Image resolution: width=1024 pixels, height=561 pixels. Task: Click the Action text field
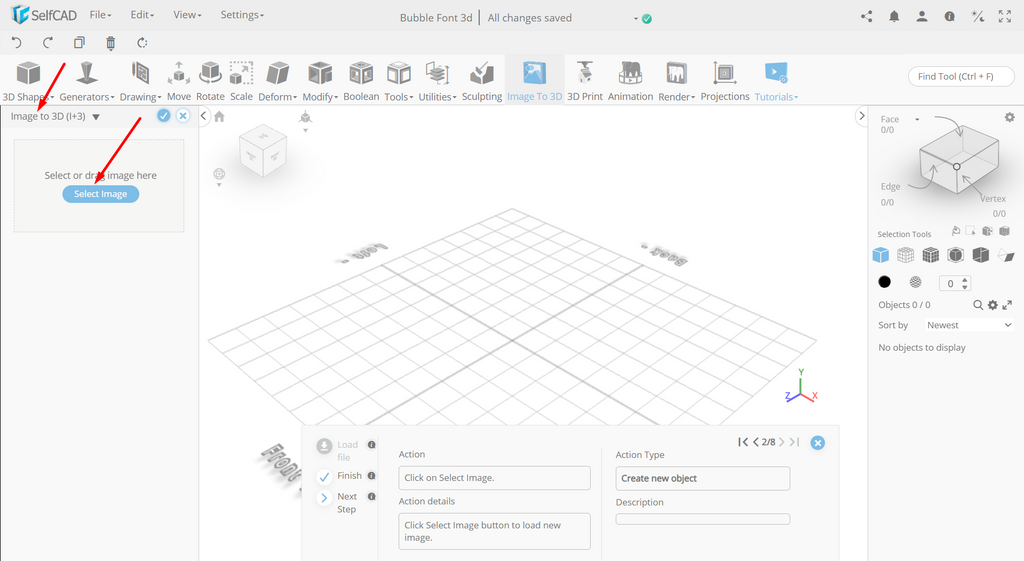[x=494, y=478]
